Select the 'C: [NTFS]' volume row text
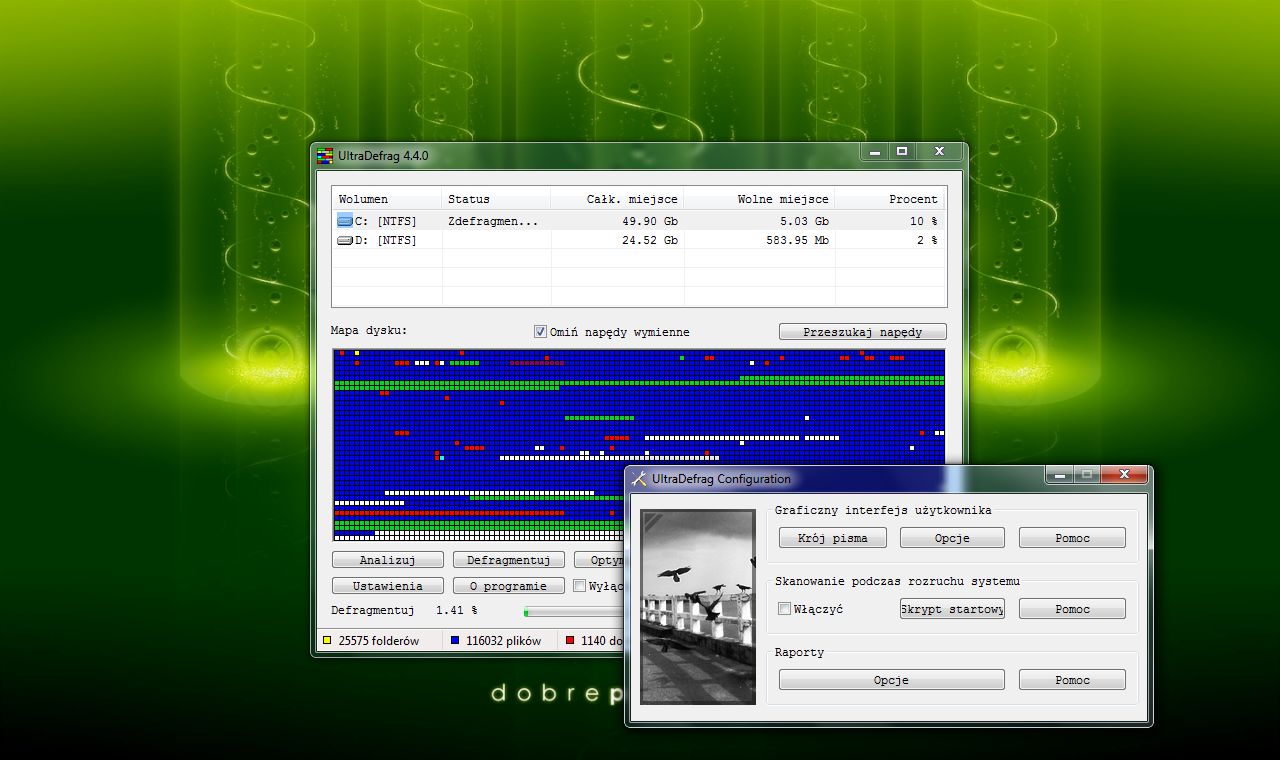 pyautogui.click(x=386, y=221)
